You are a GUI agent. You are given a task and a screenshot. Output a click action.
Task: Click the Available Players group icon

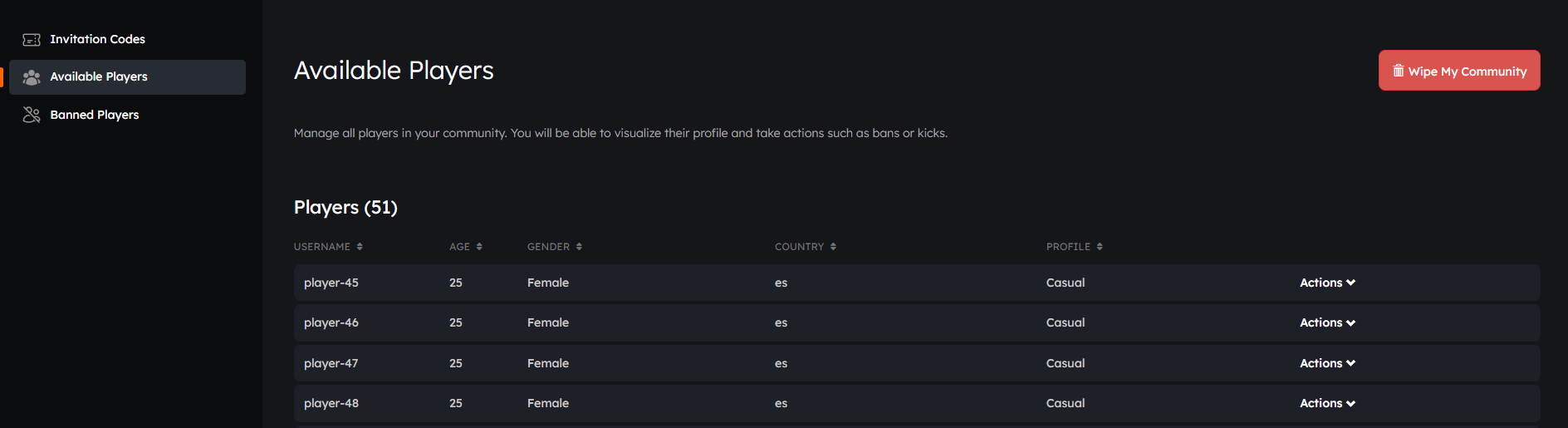[32, 77]
